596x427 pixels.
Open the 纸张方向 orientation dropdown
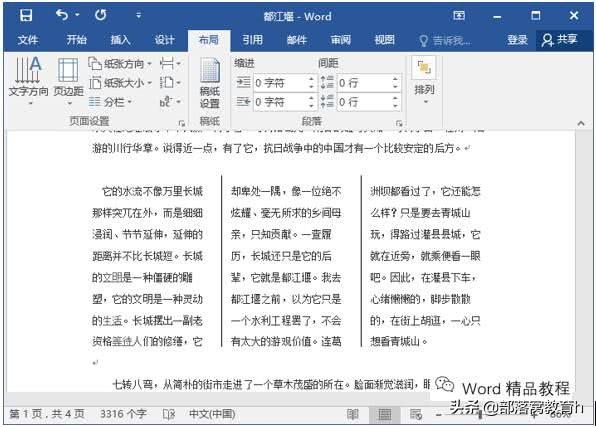coord(120,64)
